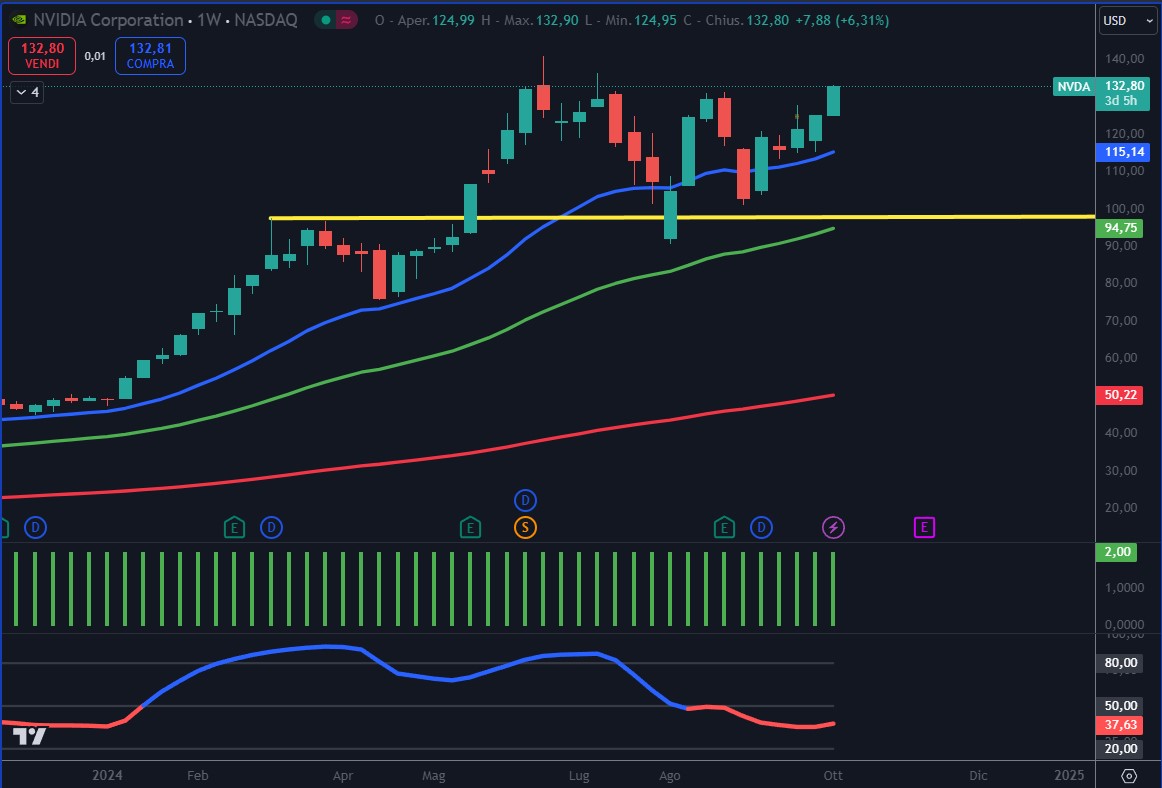This screenshot has width=1162, height=788.
Task: Click the NVIDIA Corporation symbol title
Action: pyautogui.click(x=108, y=20)
